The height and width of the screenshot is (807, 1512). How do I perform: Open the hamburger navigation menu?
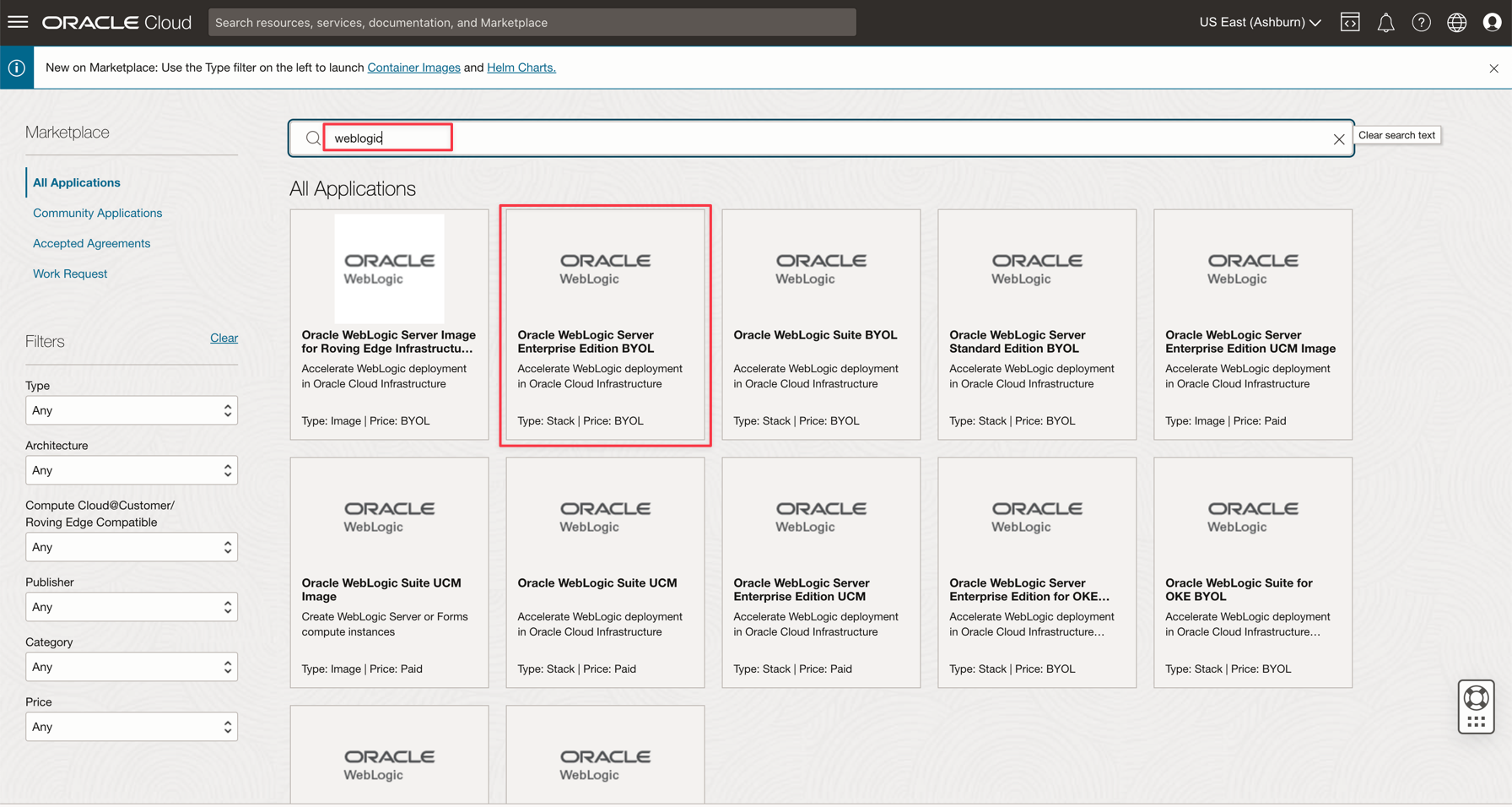[18, 22]
